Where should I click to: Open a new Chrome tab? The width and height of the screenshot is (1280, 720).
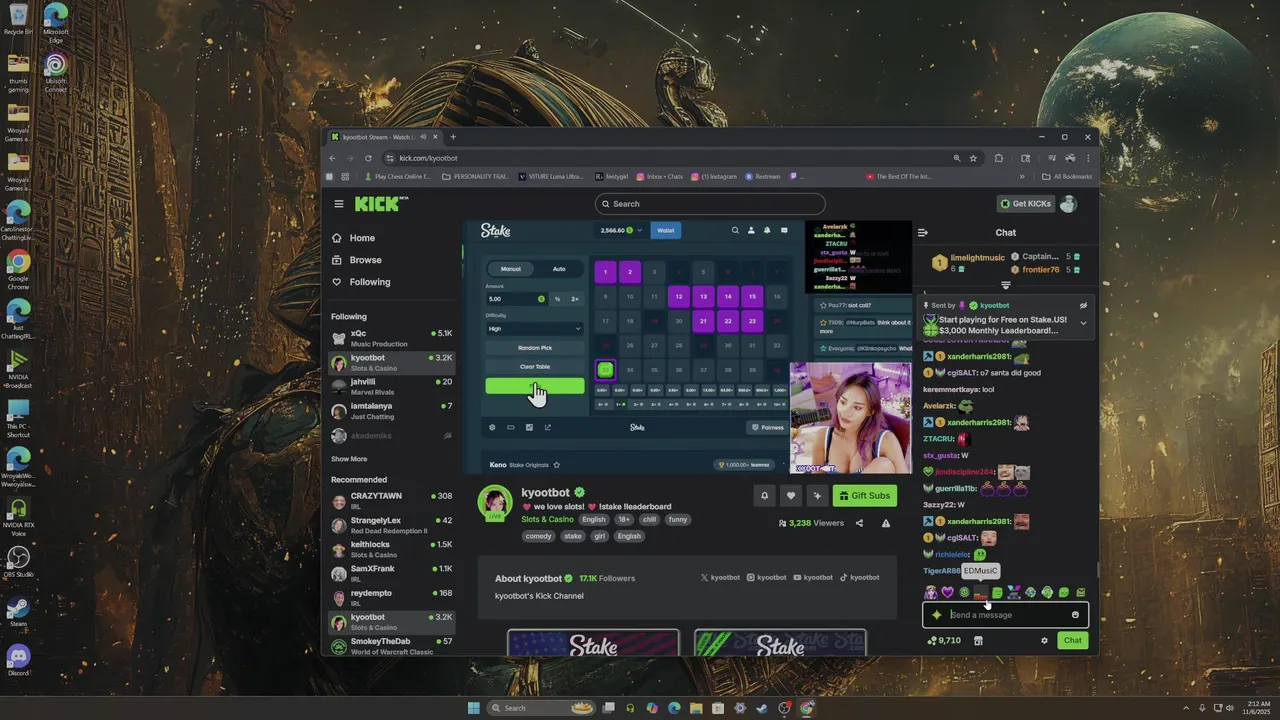[453, 137]
